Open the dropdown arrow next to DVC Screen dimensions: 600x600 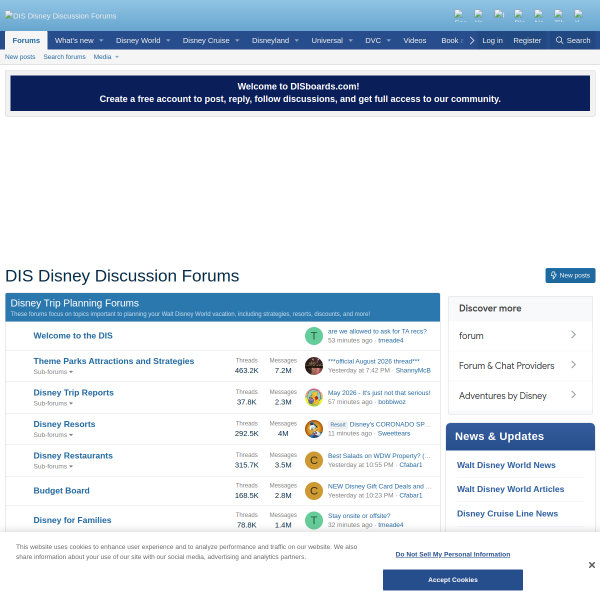[388, 41]
